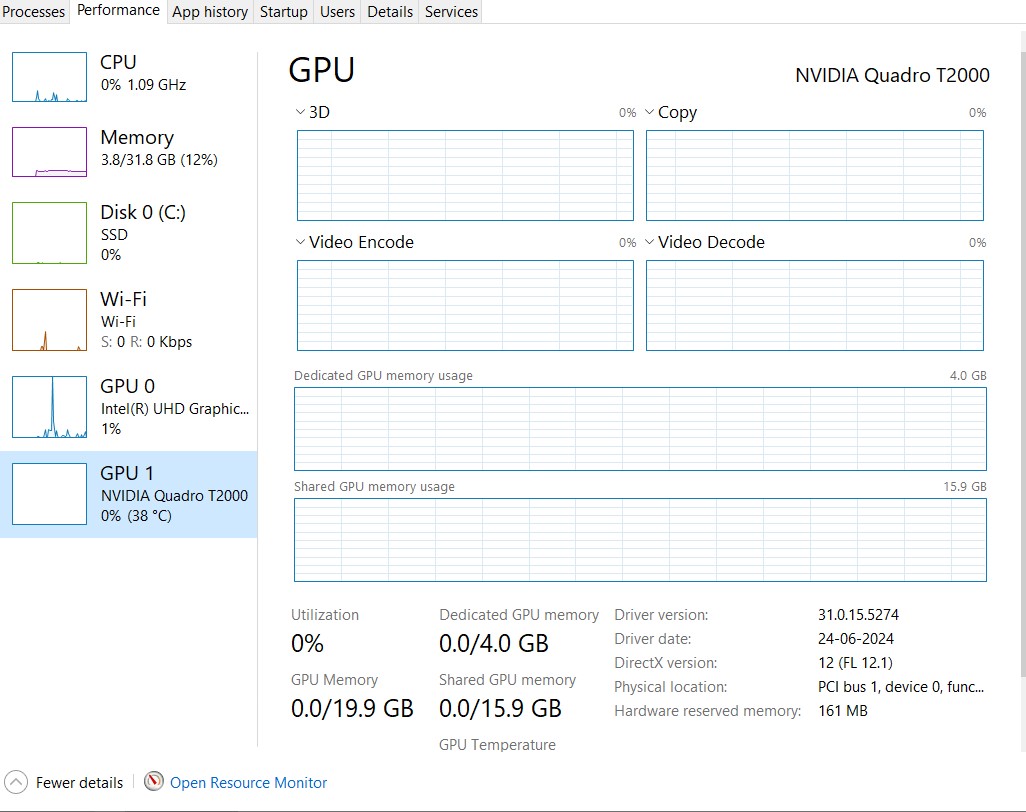Click the Dedicated GPU memory usage graph
The height and width of the screenshot is (812, 1026).
pos(640,429)
